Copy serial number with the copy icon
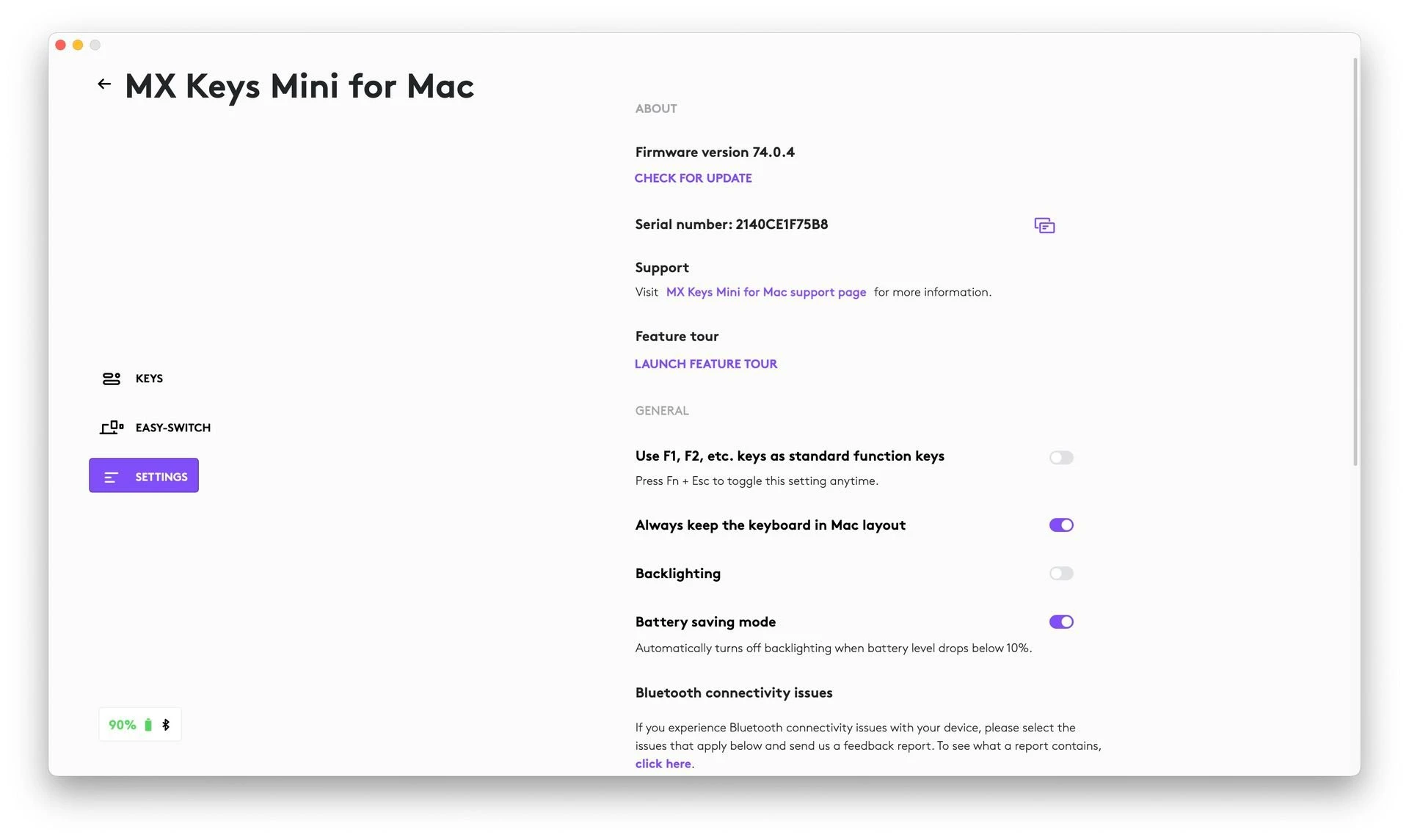1409x840 pixels. 1044,225
